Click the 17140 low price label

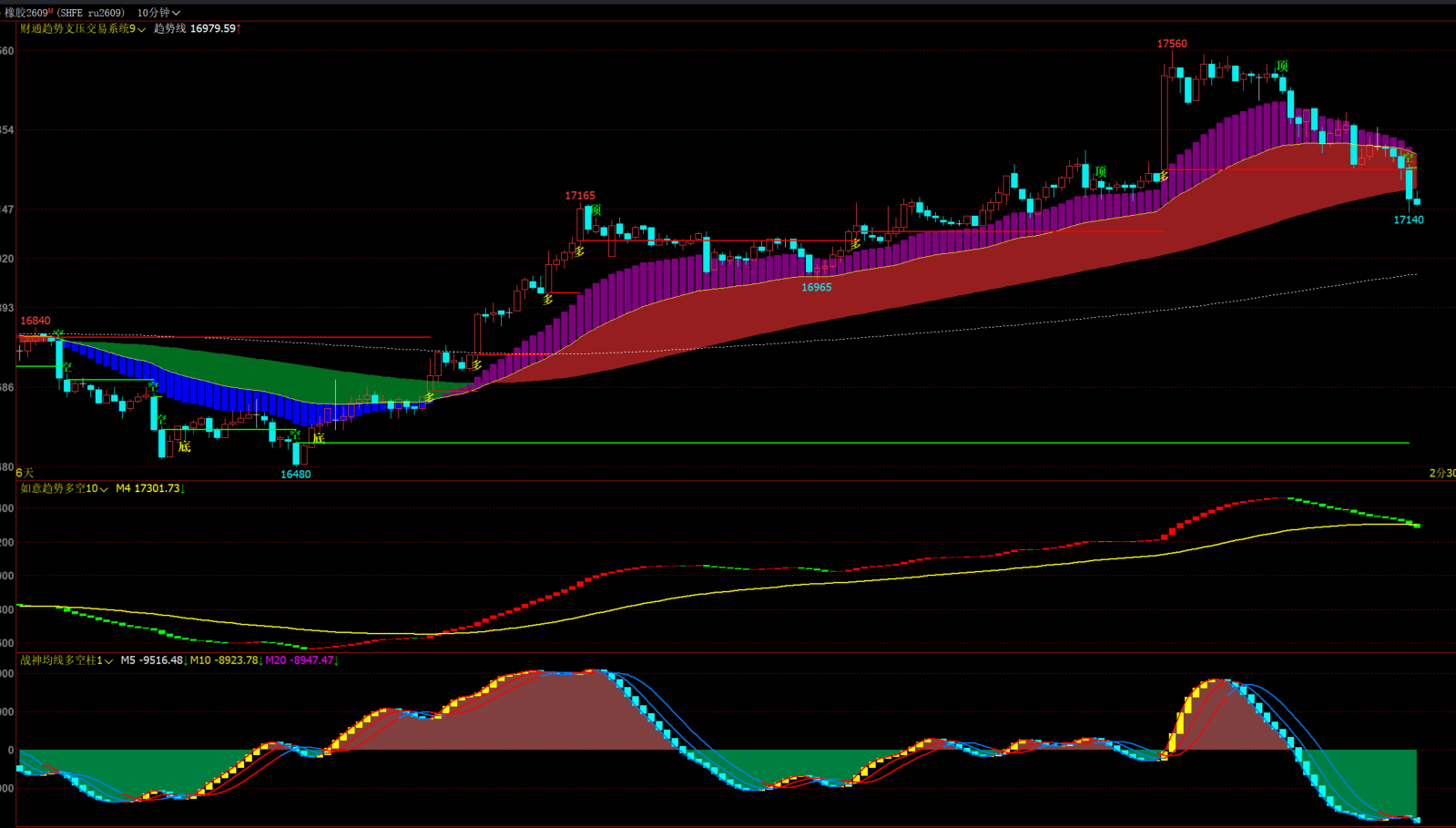1409,220
